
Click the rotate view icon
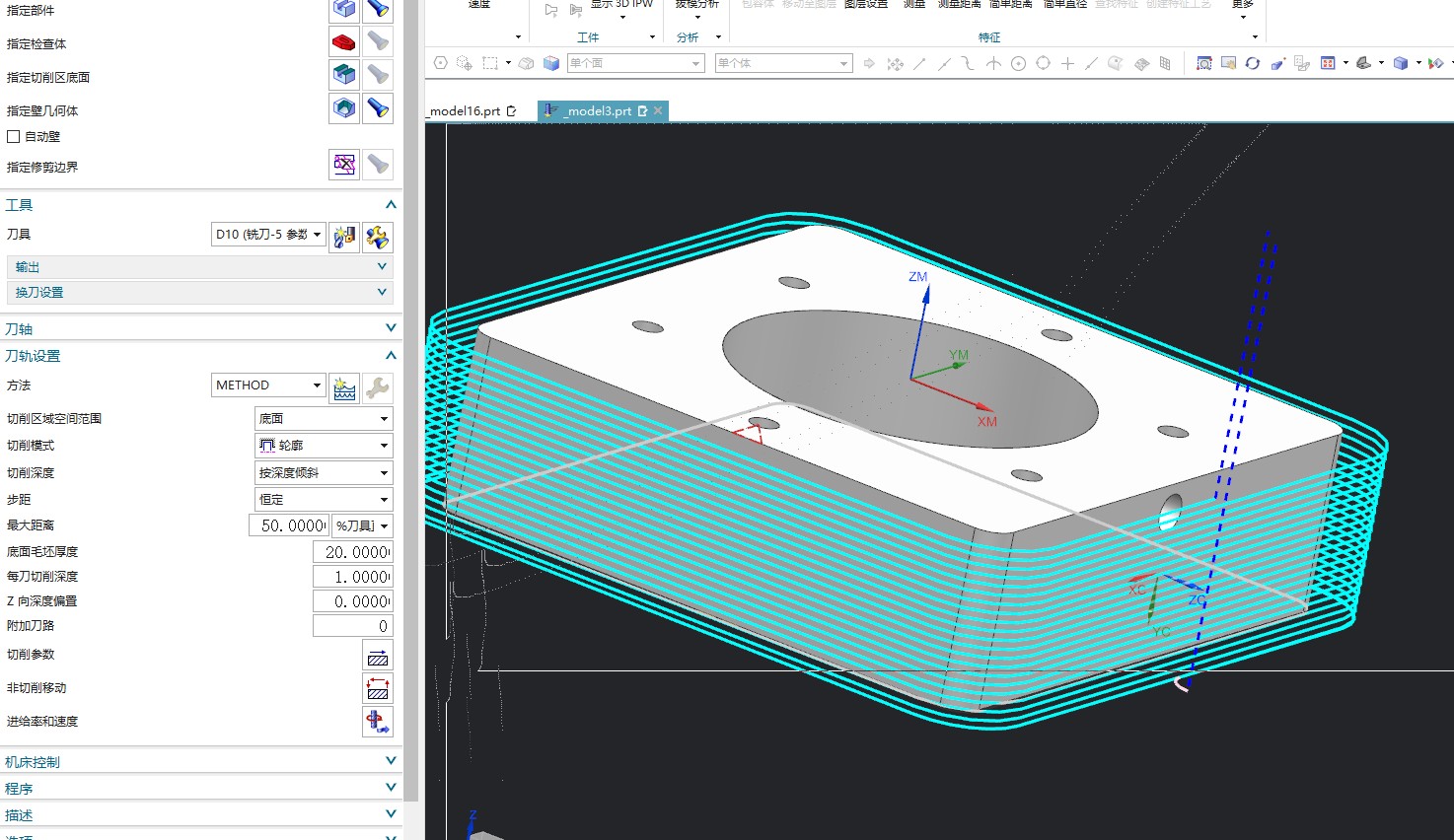[x=1253, y=63]
